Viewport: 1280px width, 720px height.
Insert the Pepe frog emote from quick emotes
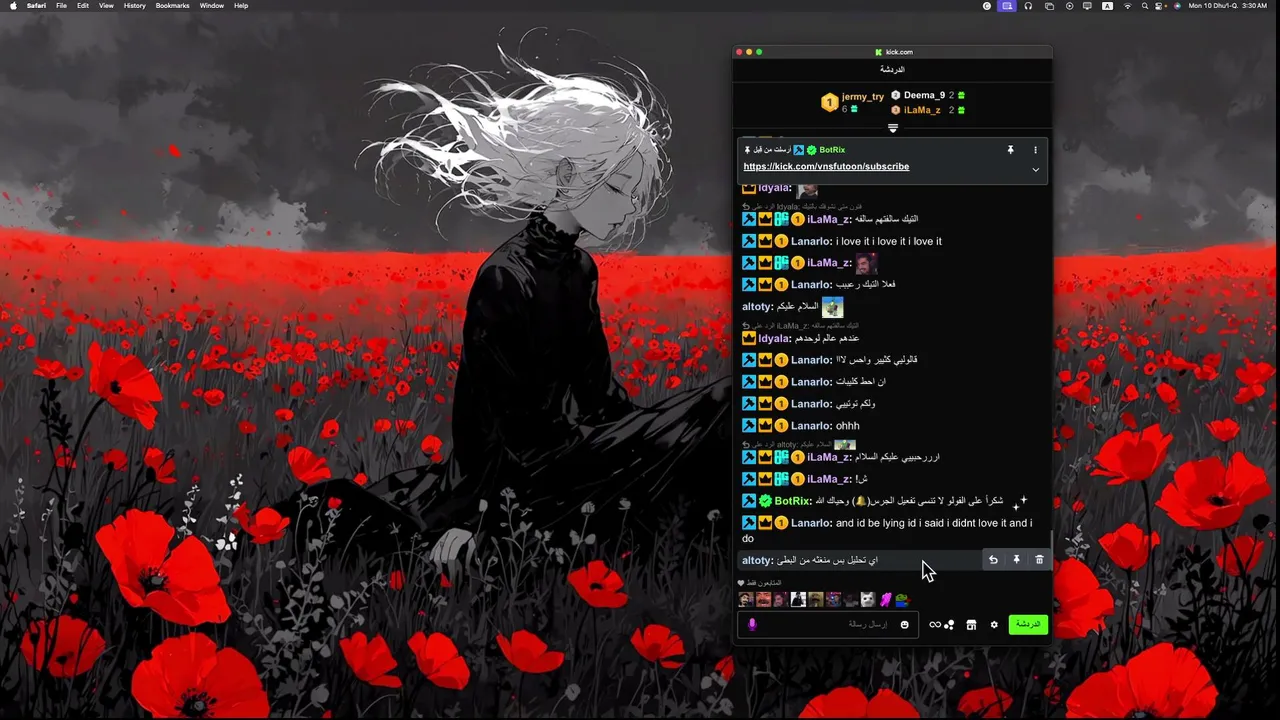pos(902,600)
